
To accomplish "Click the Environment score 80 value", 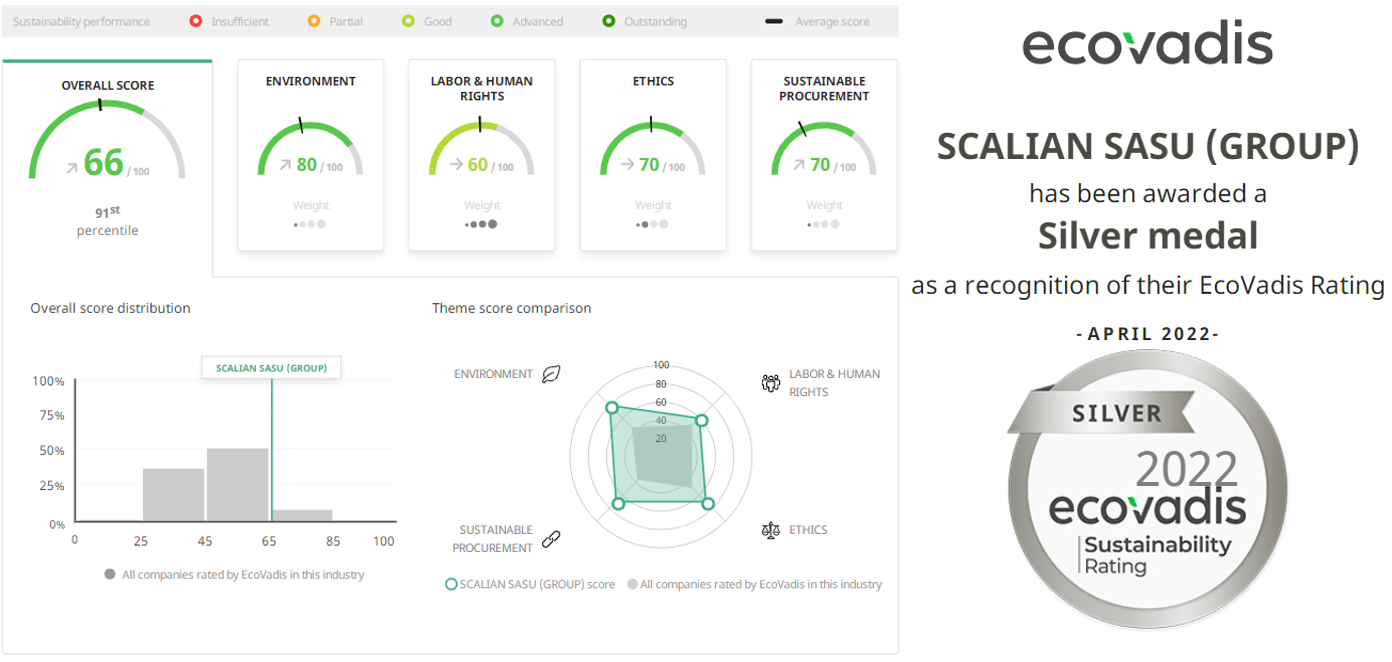I will [307, 165].
